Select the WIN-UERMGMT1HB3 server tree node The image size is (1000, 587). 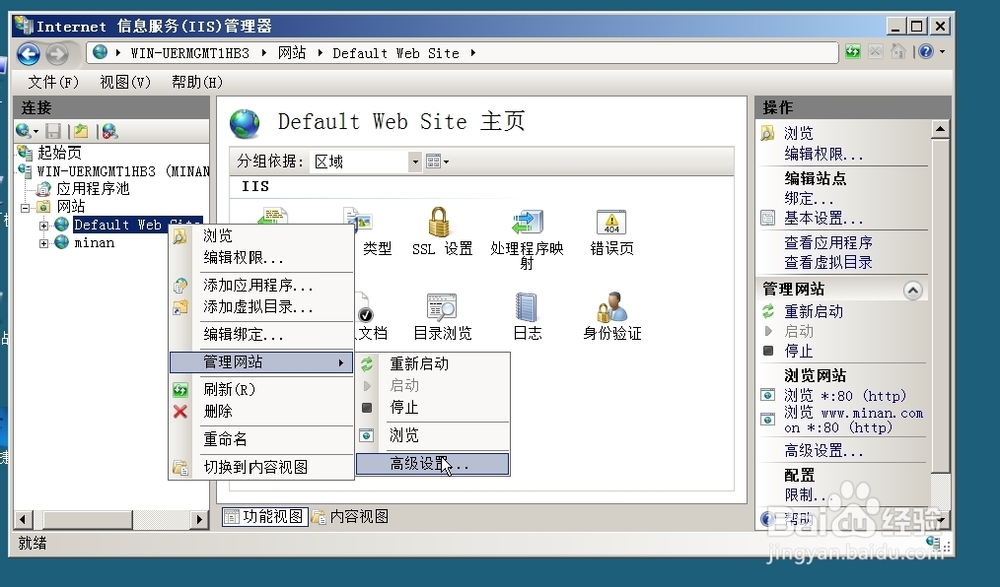(x=122, y=171)
